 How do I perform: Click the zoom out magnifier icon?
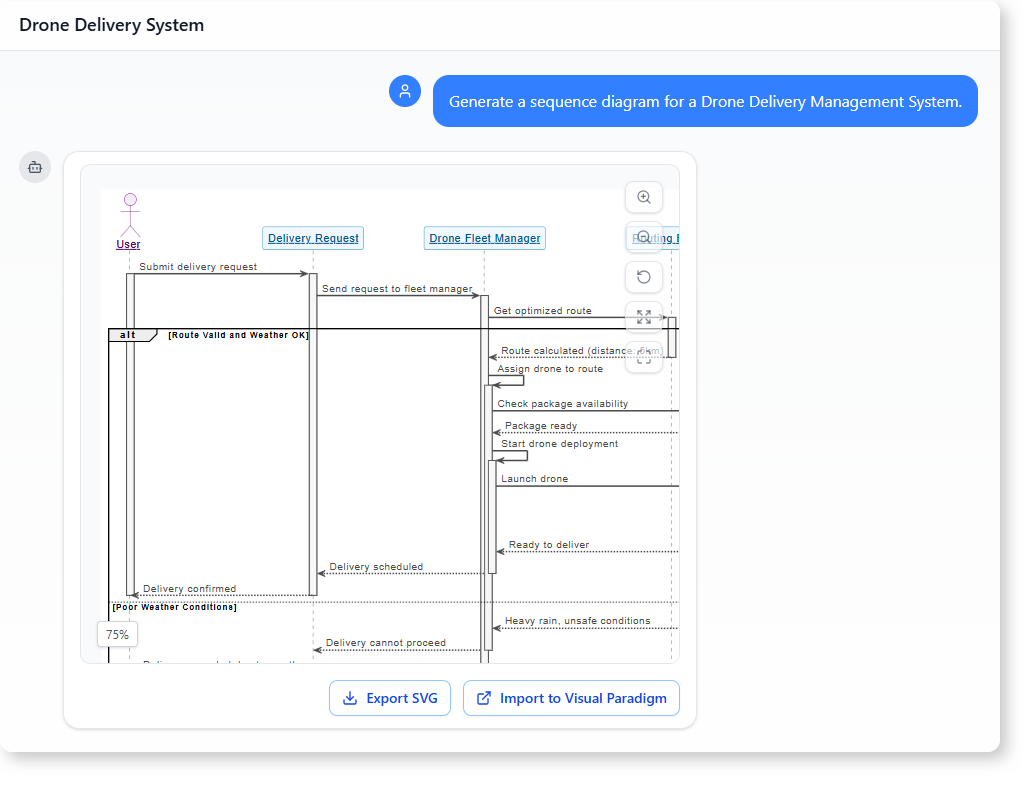644,237
